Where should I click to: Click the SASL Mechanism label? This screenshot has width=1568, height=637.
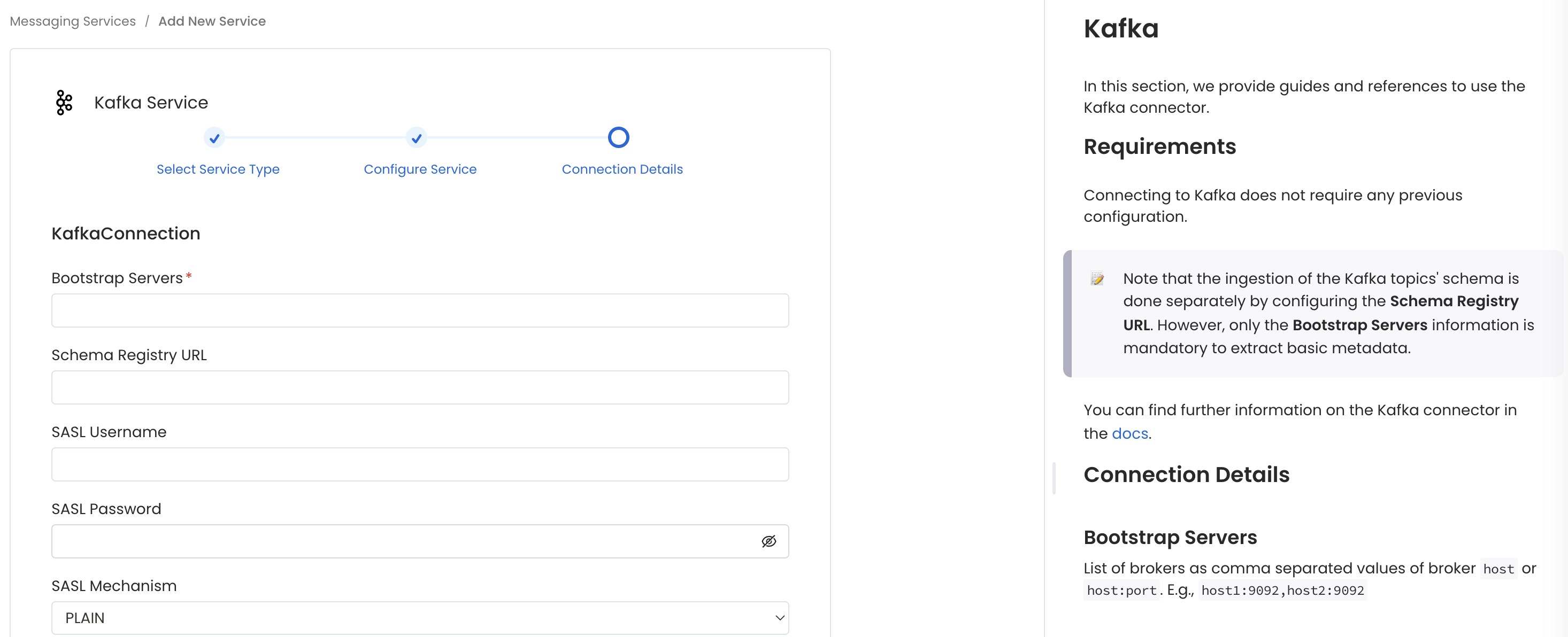114,586
